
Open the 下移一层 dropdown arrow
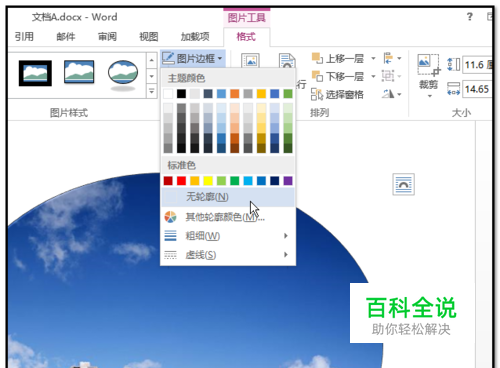tap(373, 77)
